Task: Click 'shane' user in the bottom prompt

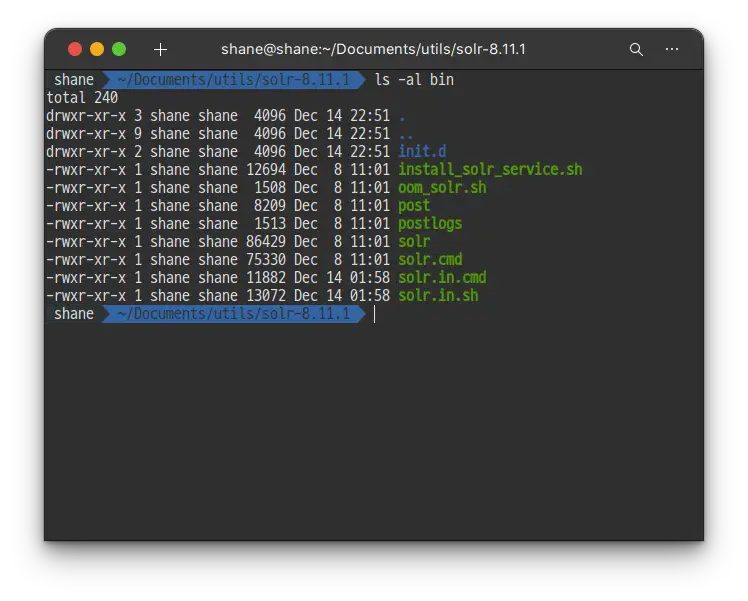Action: click(74, 314)
